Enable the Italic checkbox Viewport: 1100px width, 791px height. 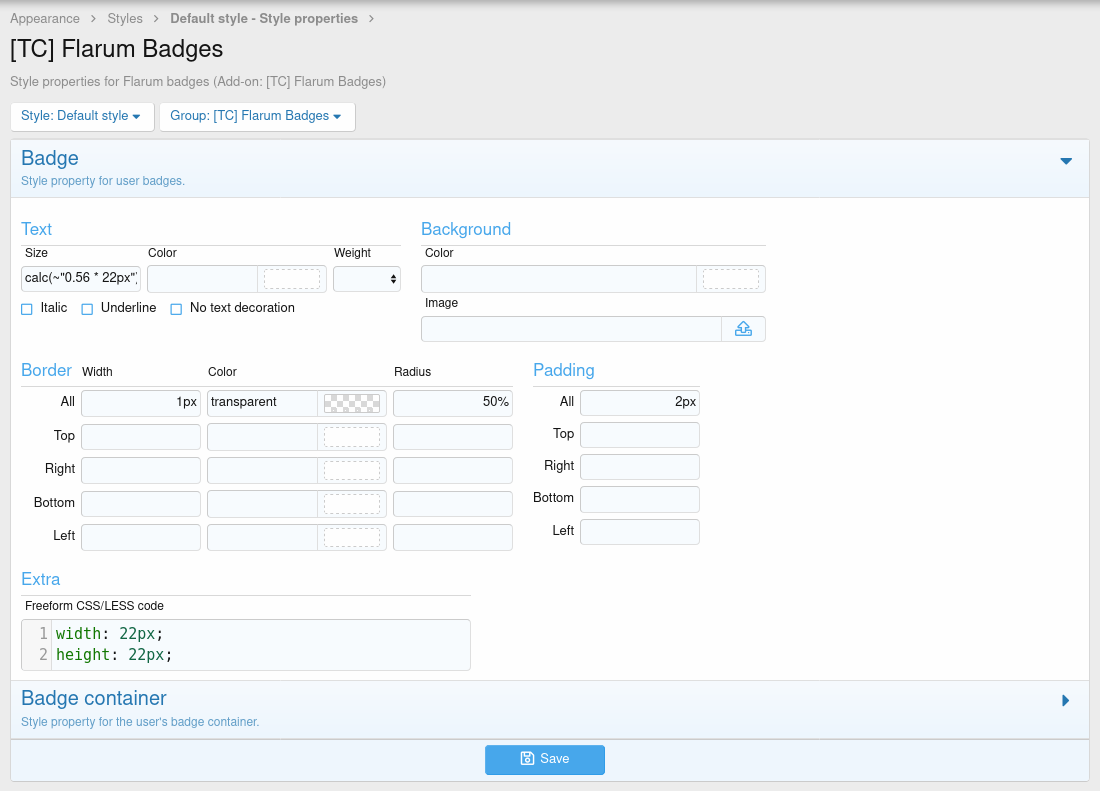click(27, 309)
